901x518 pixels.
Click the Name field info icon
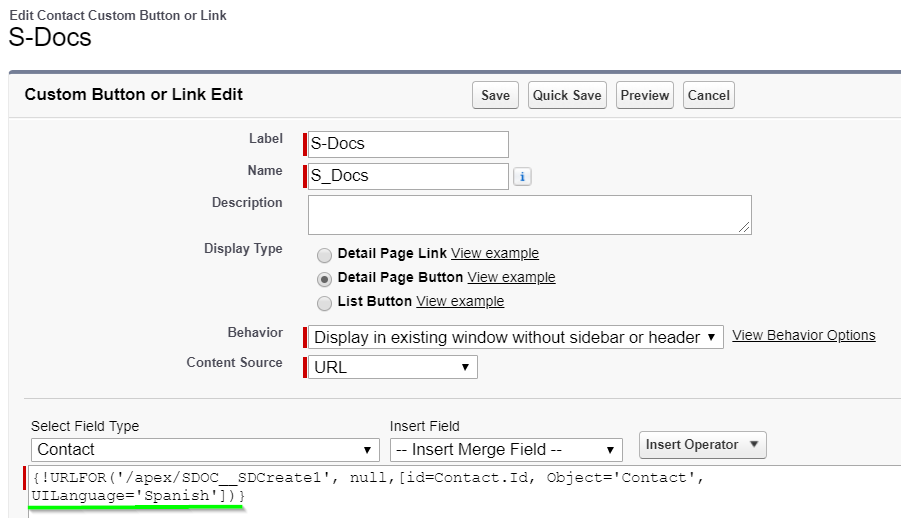click(x=522, y=176)
